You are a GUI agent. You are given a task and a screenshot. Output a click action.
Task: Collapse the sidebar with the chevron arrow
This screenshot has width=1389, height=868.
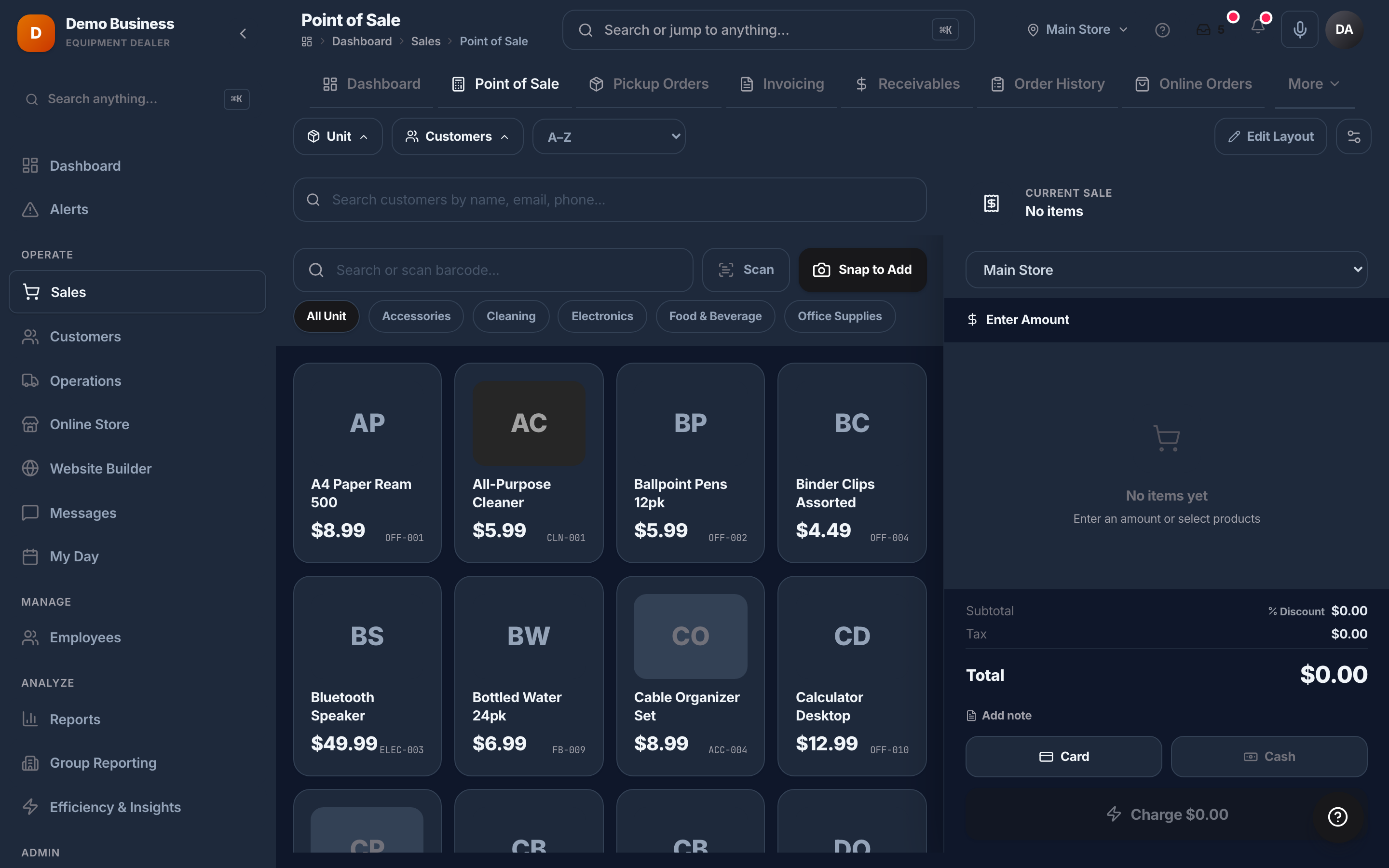click(x=243, y=33)
